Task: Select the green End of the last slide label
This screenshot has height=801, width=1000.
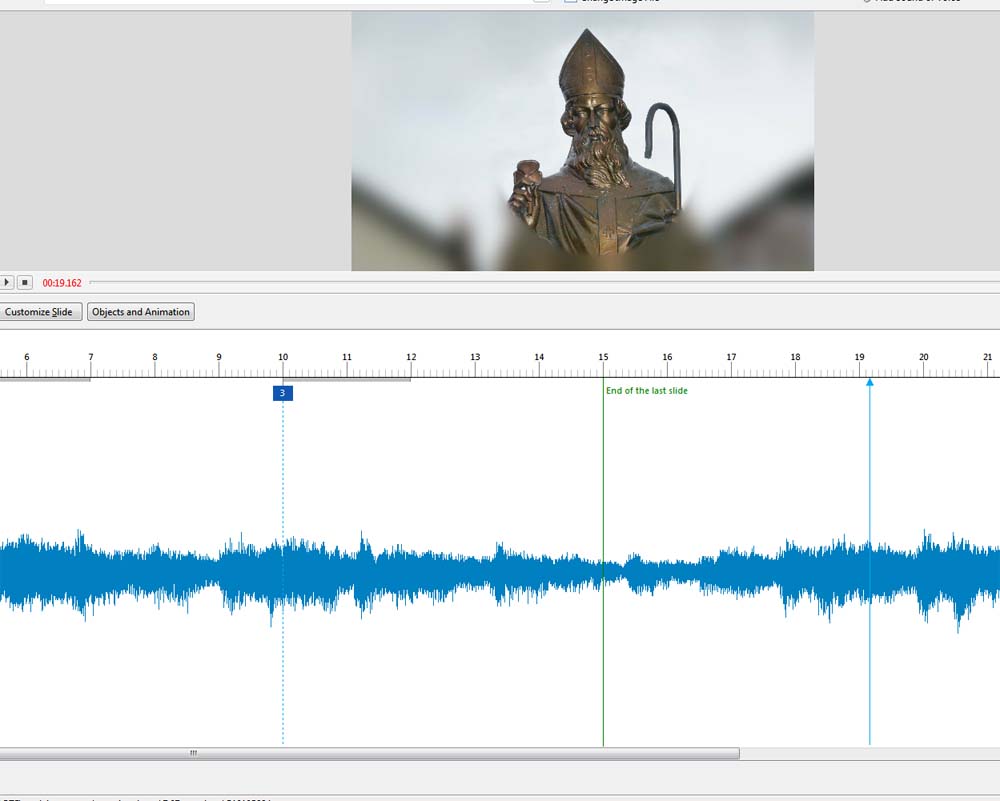Action: pyautogui.click(x=647, y=390)
